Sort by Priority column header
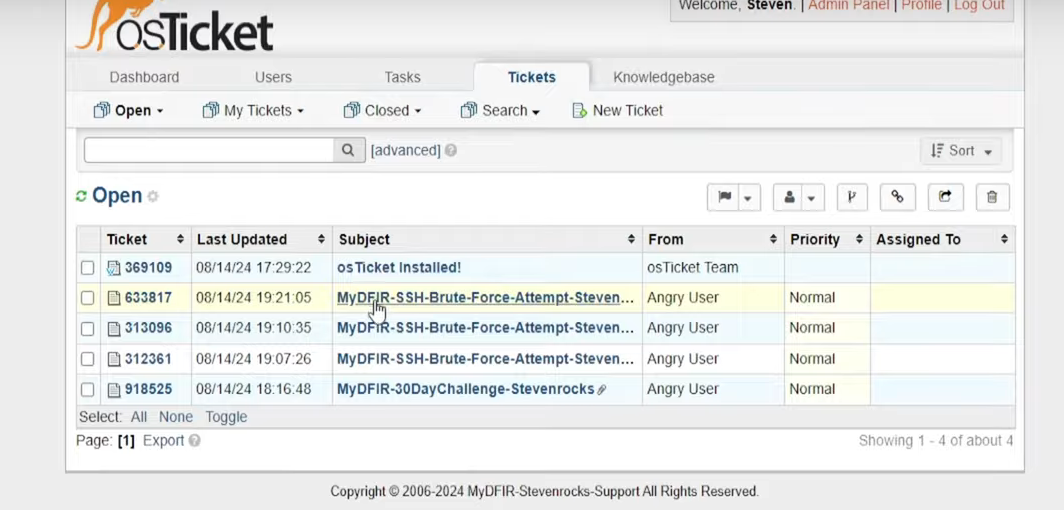1064x510 pixels. click(x=826, y=239)
